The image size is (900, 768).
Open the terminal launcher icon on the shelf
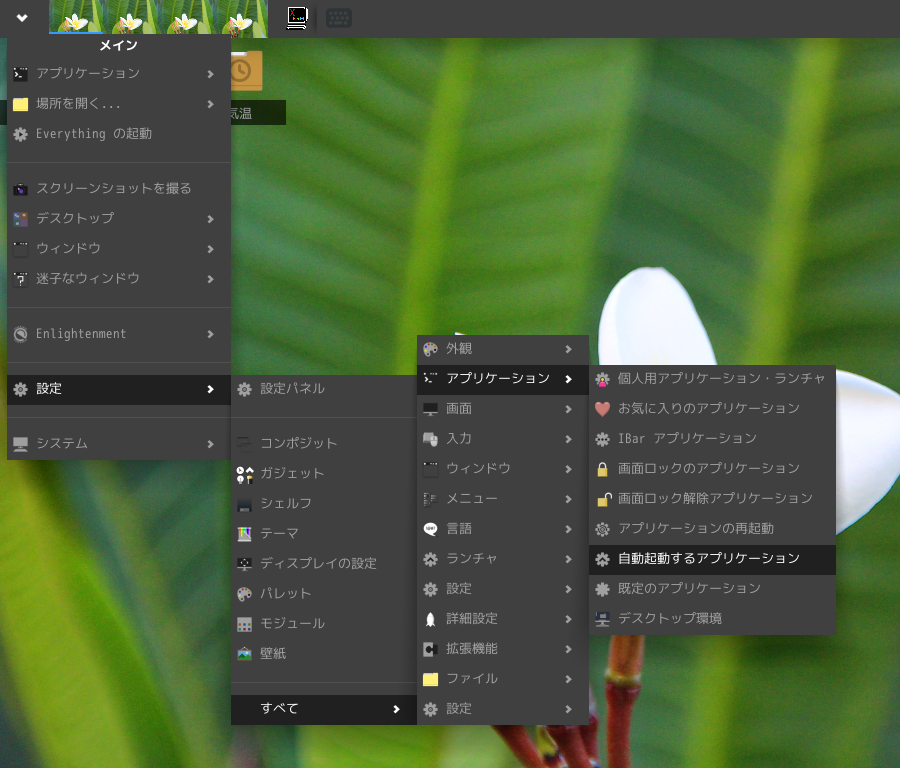pos(297,18)
